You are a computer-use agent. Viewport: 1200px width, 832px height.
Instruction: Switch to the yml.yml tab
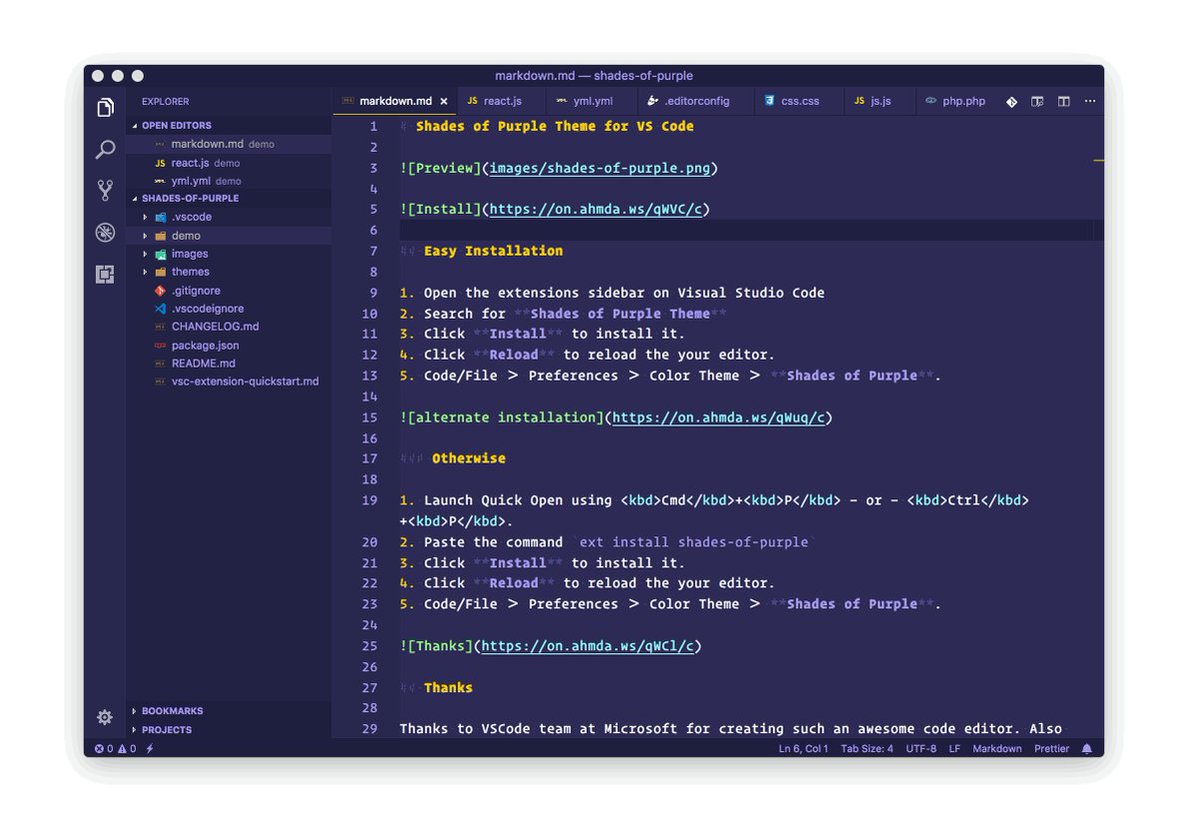tap(592, 101)
